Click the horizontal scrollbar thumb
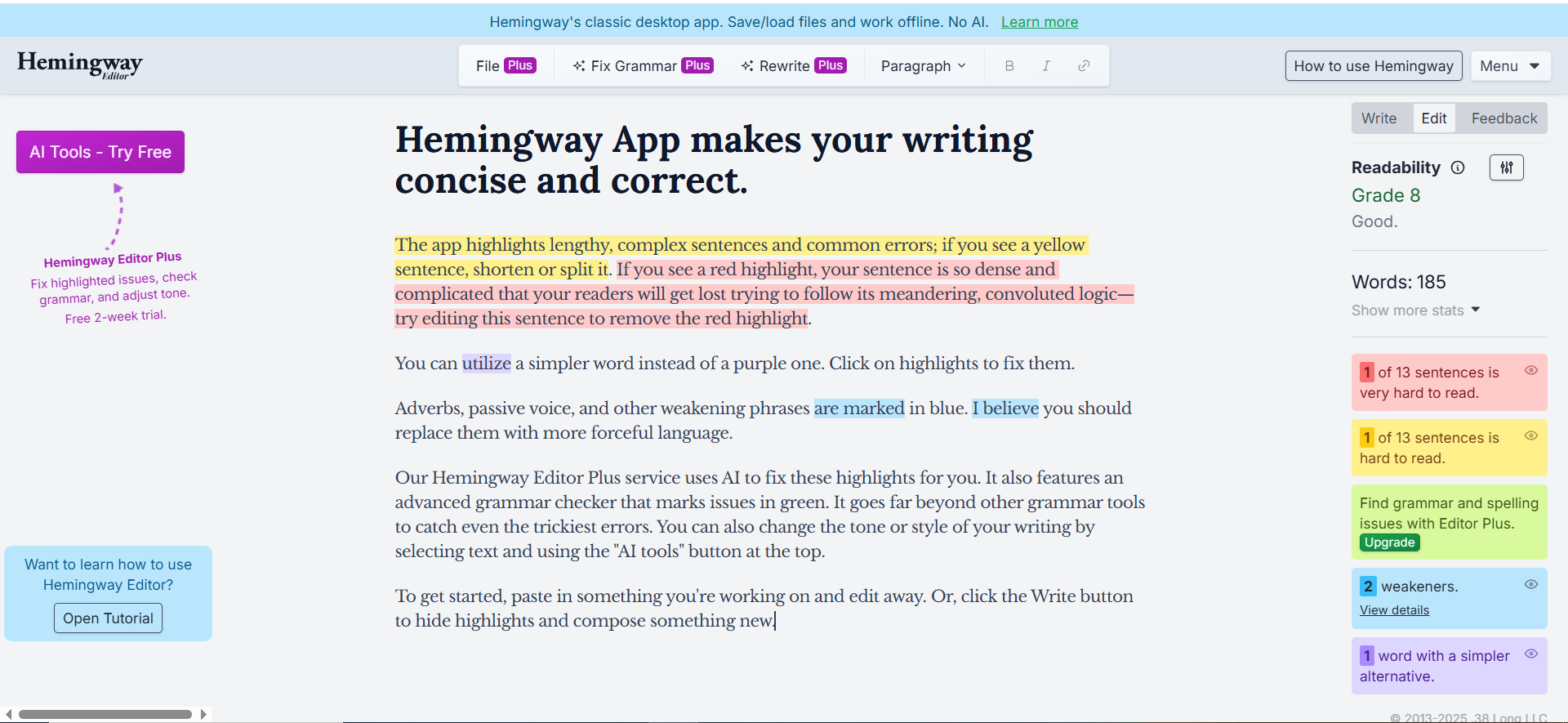The image size is (1568, 723). click(105, 714)
